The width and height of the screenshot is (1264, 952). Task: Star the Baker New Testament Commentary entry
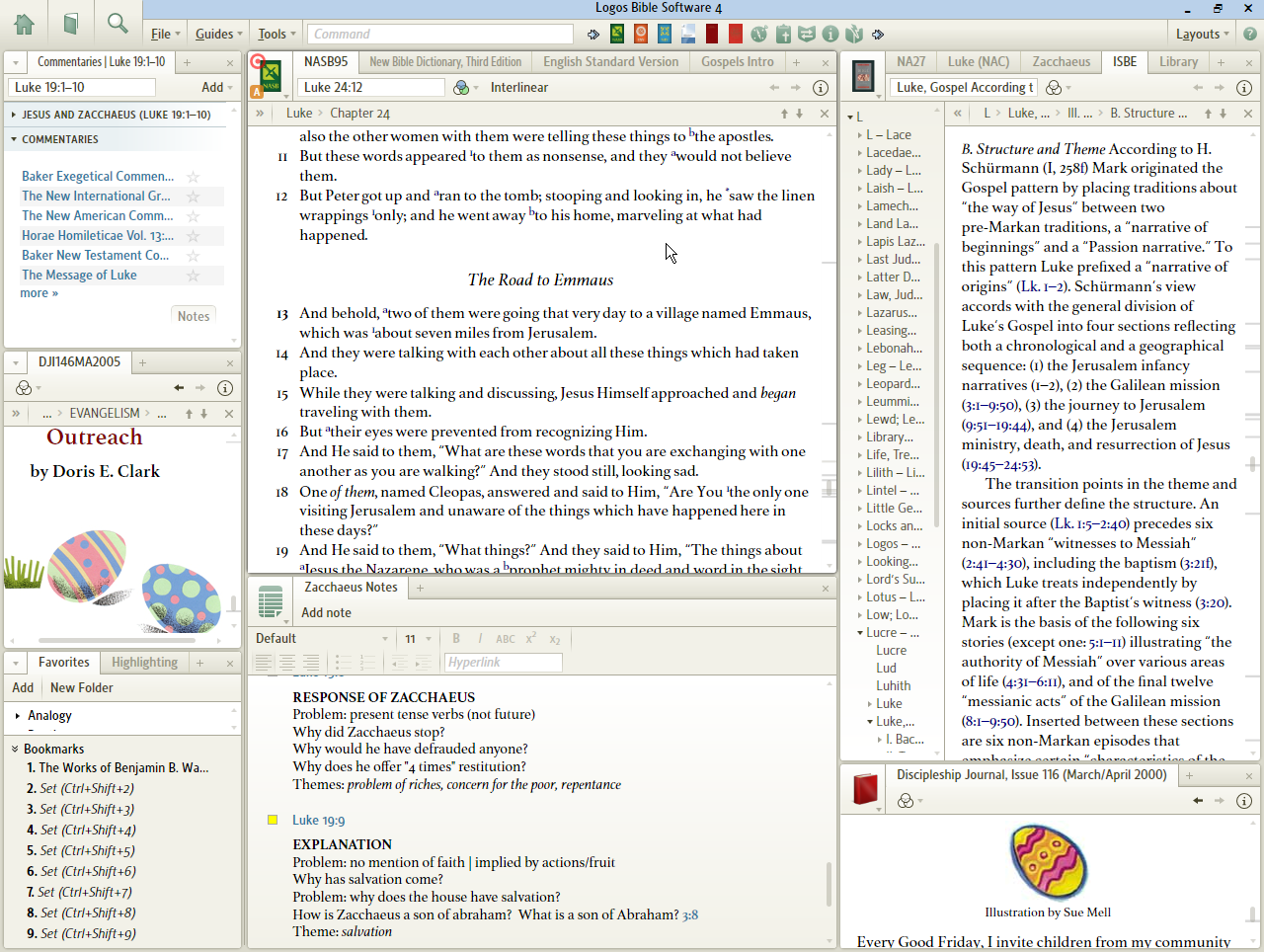[194, 256]
